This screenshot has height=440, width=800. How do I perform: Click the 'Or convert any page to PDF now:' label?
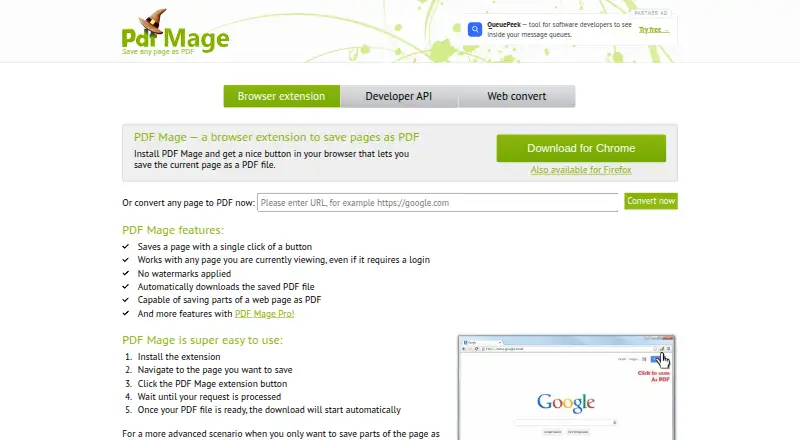click(x=188, y=203)
